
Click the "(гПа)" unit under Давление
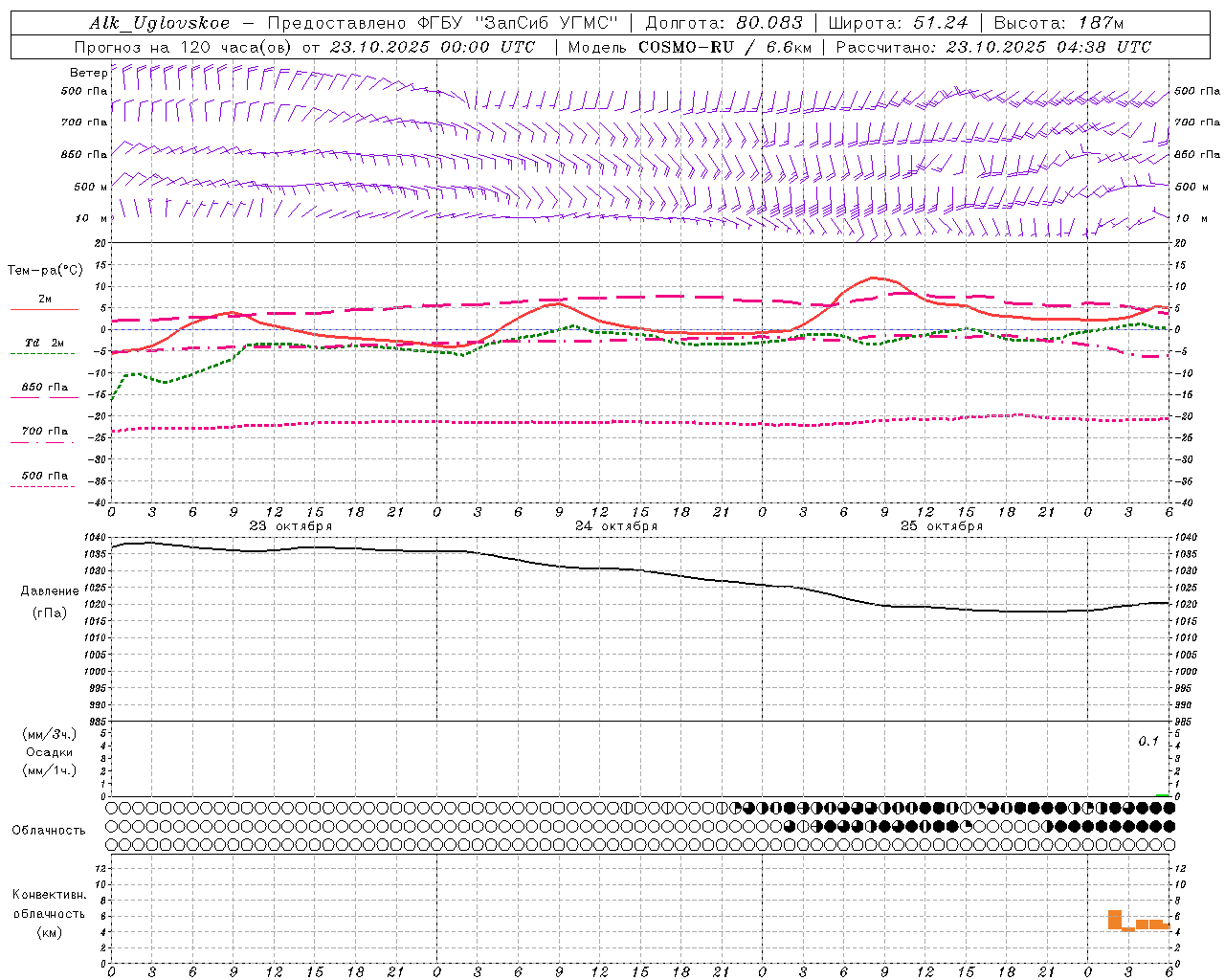(x=50, y=612)
